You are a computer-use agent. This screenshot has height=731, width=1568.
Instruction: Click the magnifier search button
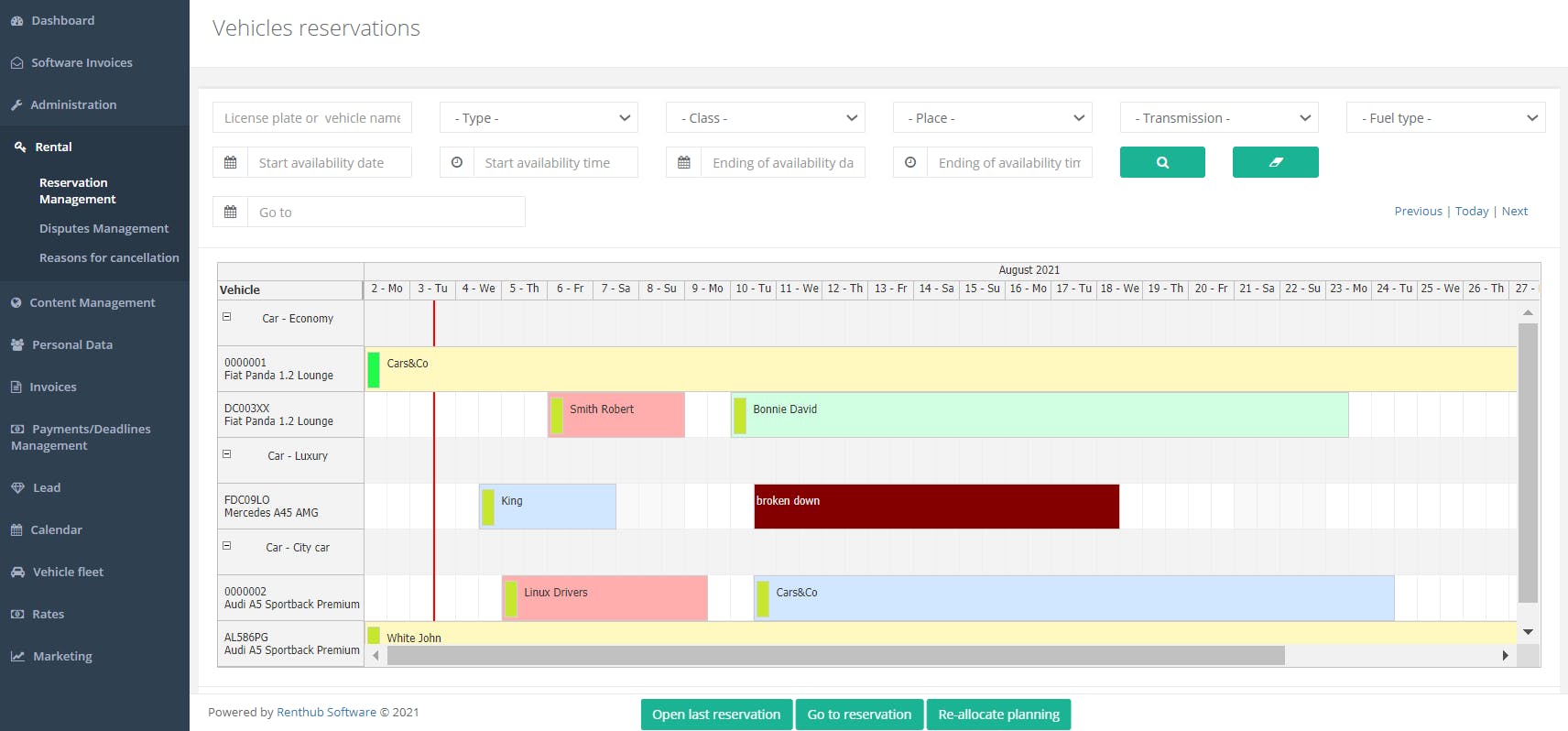click(1162, 162)
